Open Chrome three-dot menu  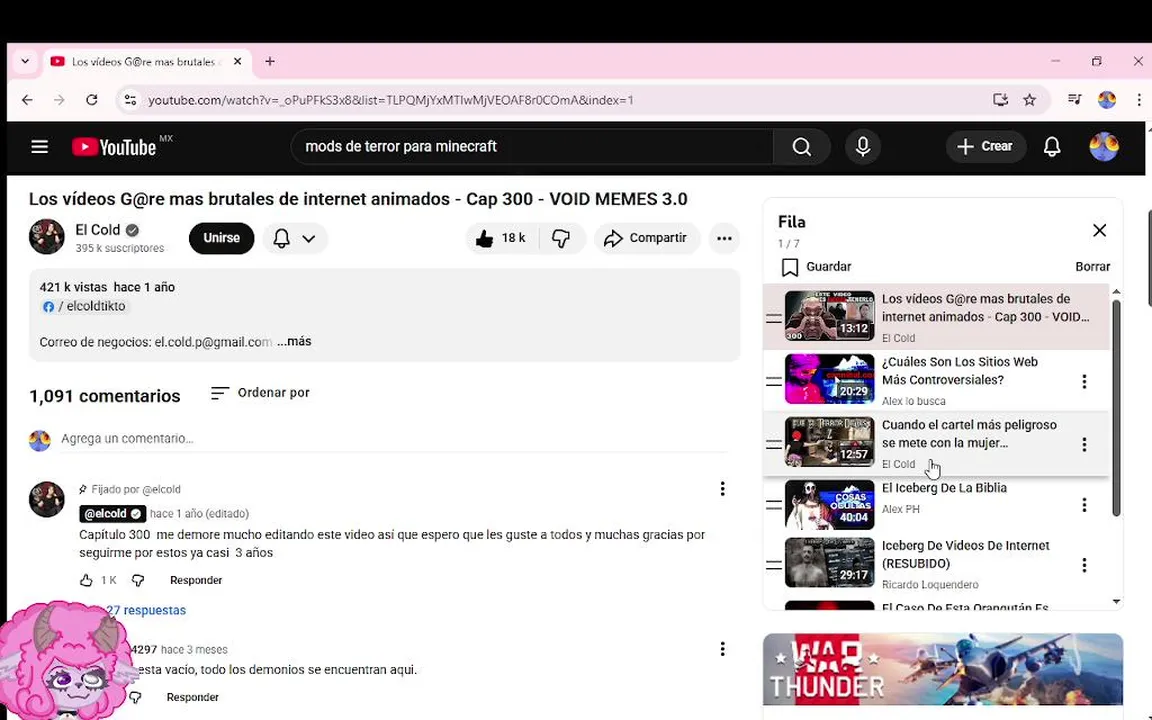pyautogui.click(x=1139, y=100)
